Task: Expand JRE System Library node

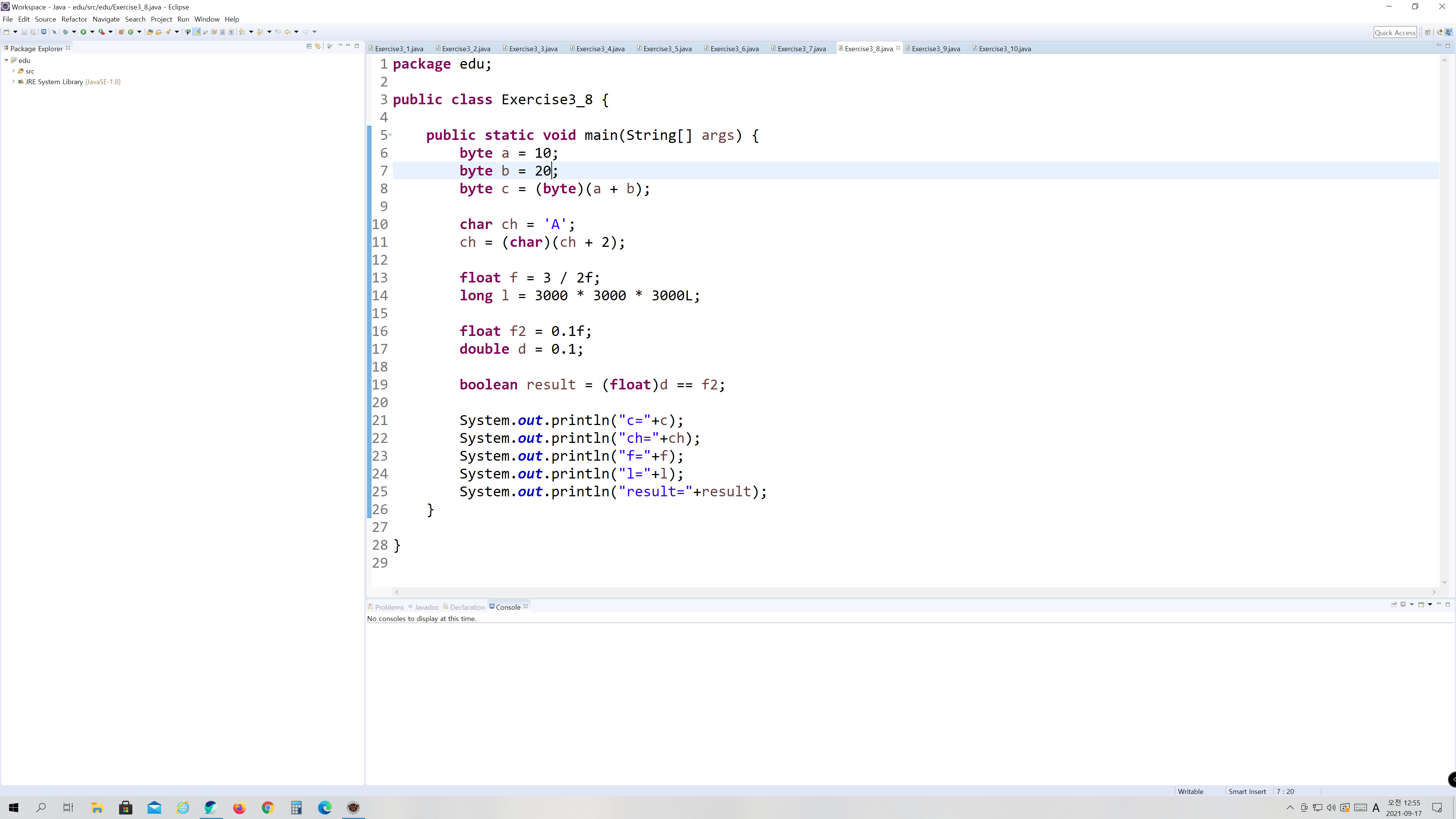Action: click(x=13, y=82)
